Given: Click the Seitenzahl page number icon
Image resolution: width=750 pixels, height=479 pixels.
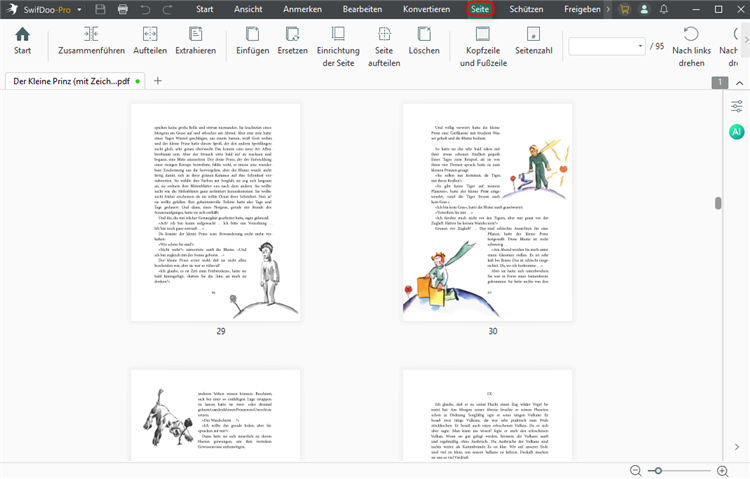Looking at the screenshot, I should [x=534, y=37].
